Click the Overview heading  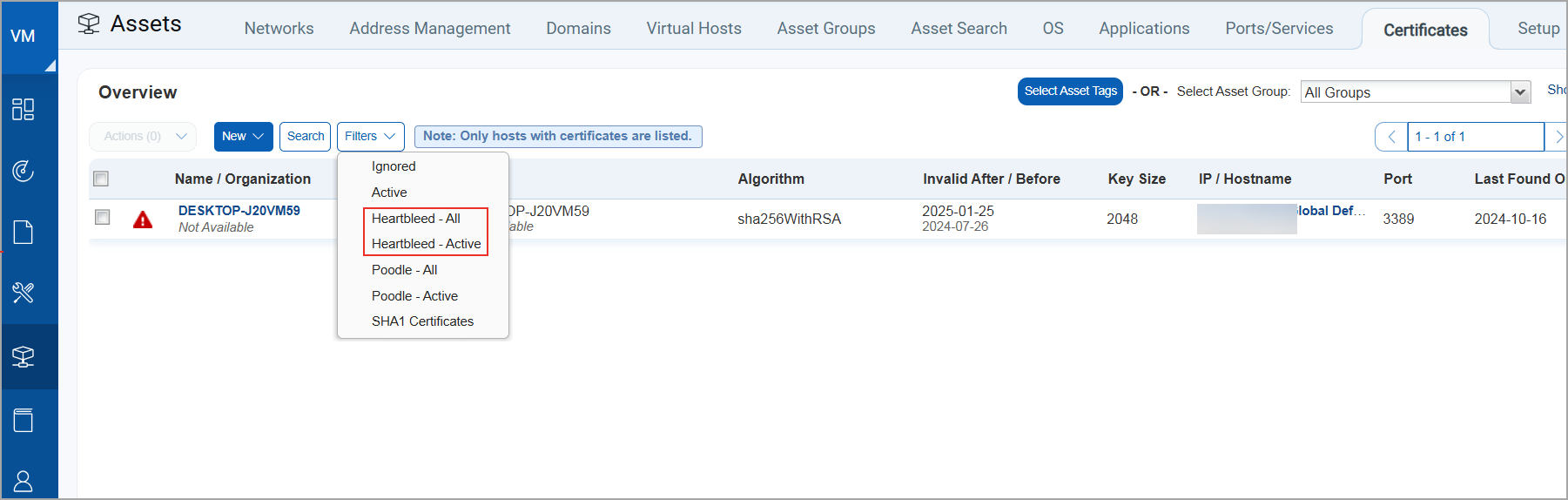coord(138,92)
